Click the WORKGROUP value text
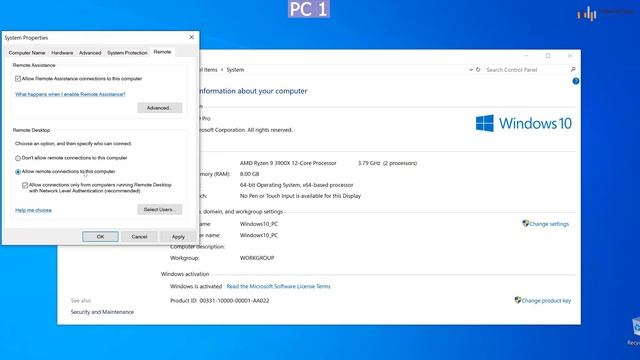Viewport: 640px width, 360px height. (257, 258)
